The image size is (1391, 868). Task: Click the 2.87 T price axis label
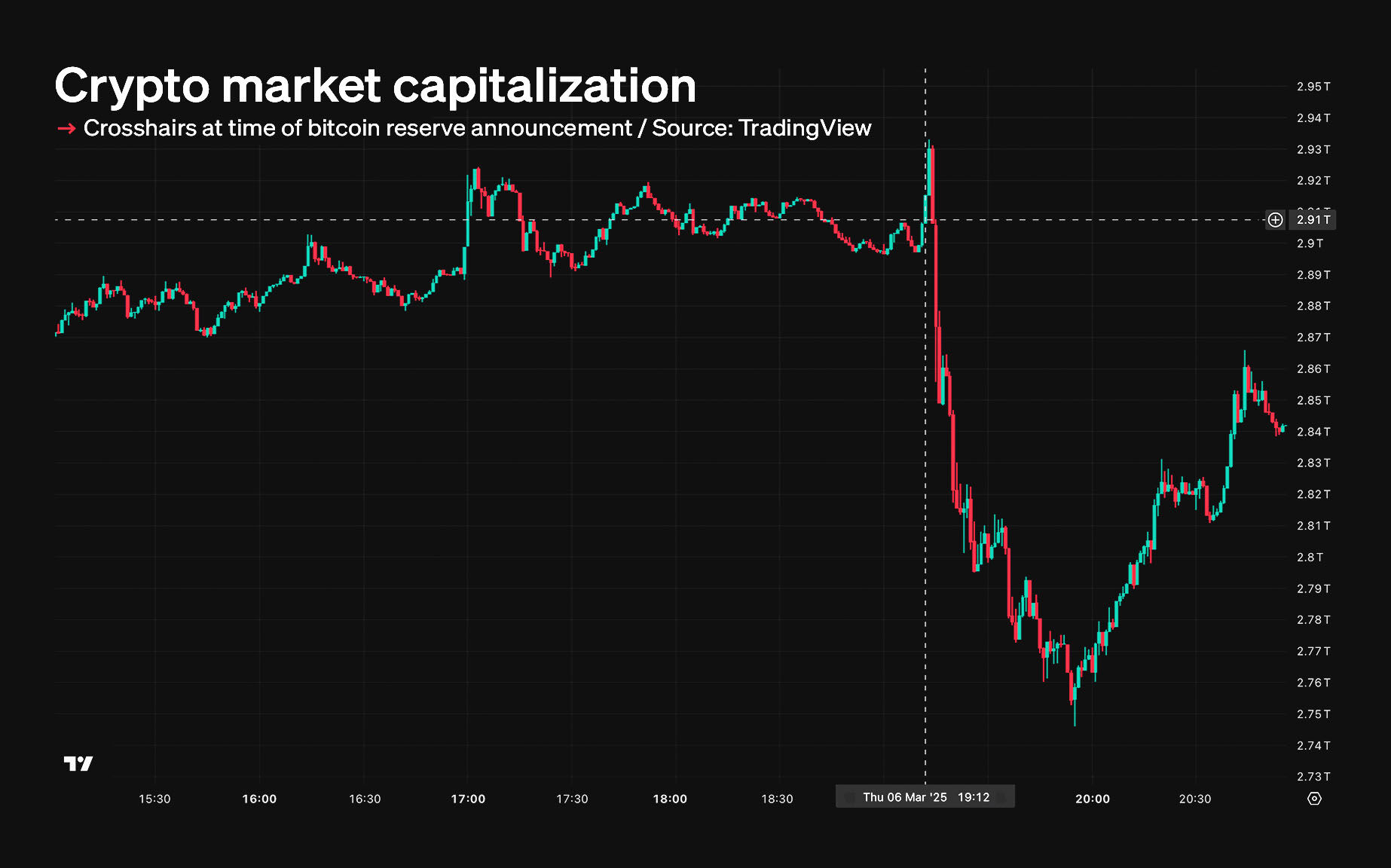tap(1313, 338)
